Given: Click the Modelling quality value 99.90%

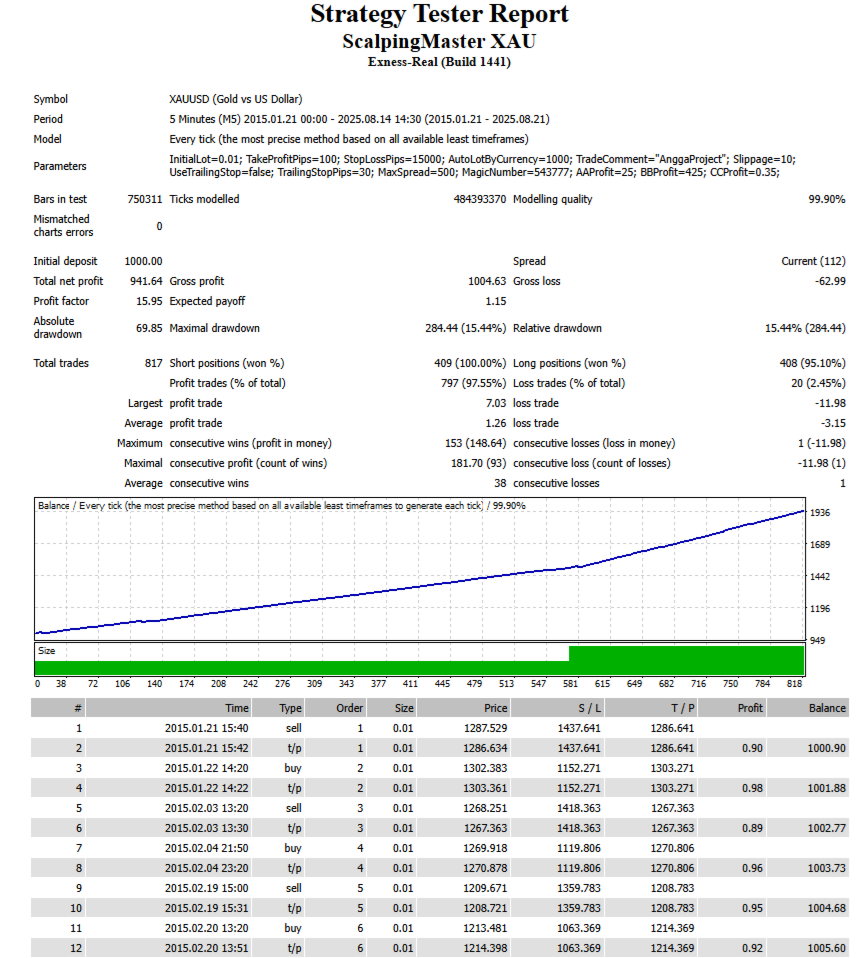Looking at the screenshot, I should 827,199.
